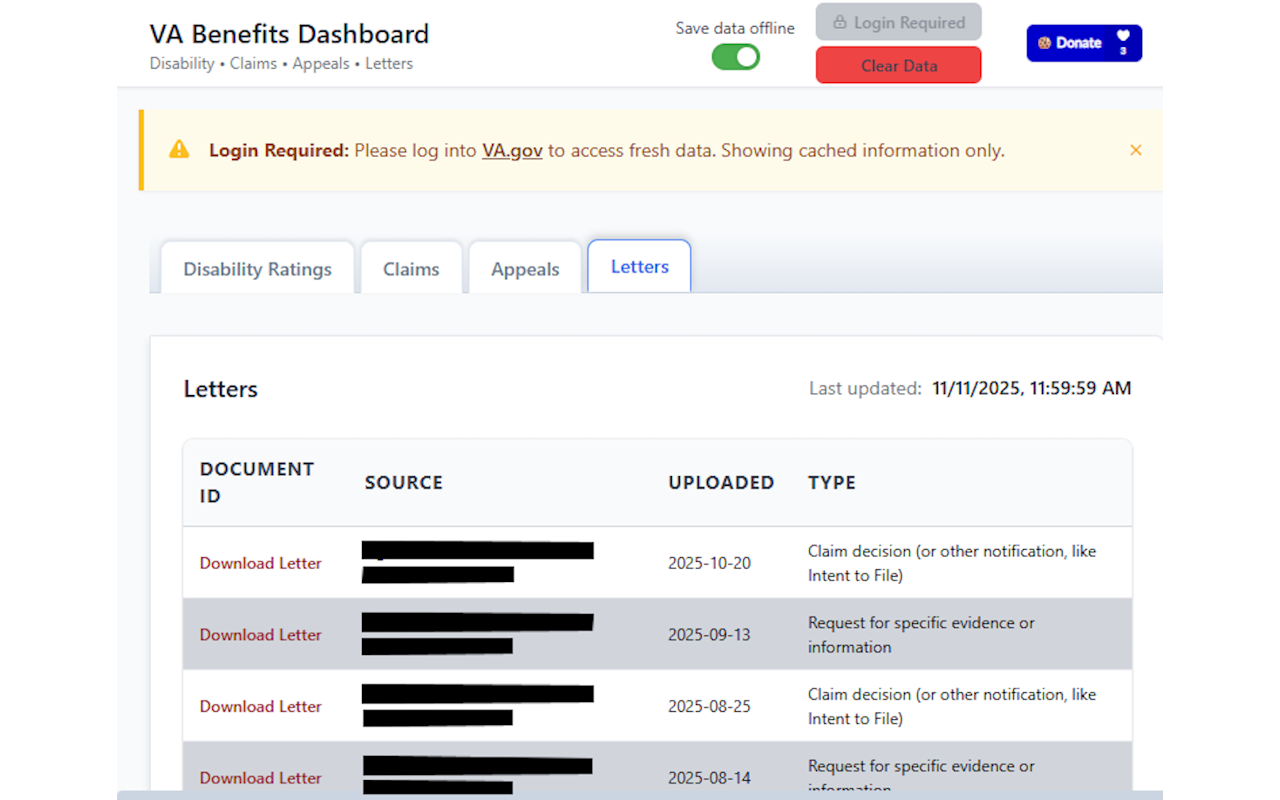Screen dimensions: 1280x800
Task: Download Letter uploaded 2025-08-25
Action: 260,706
